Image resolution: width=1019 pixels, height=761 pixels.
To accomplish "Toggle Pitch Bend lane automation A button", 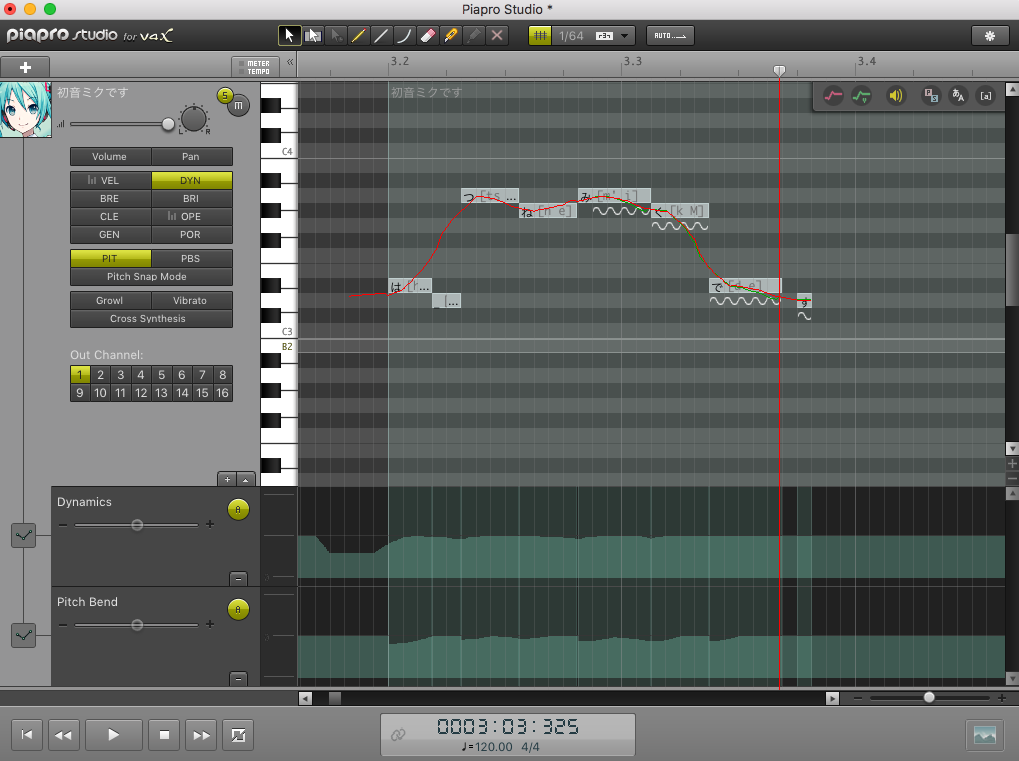I will point(239,610).
